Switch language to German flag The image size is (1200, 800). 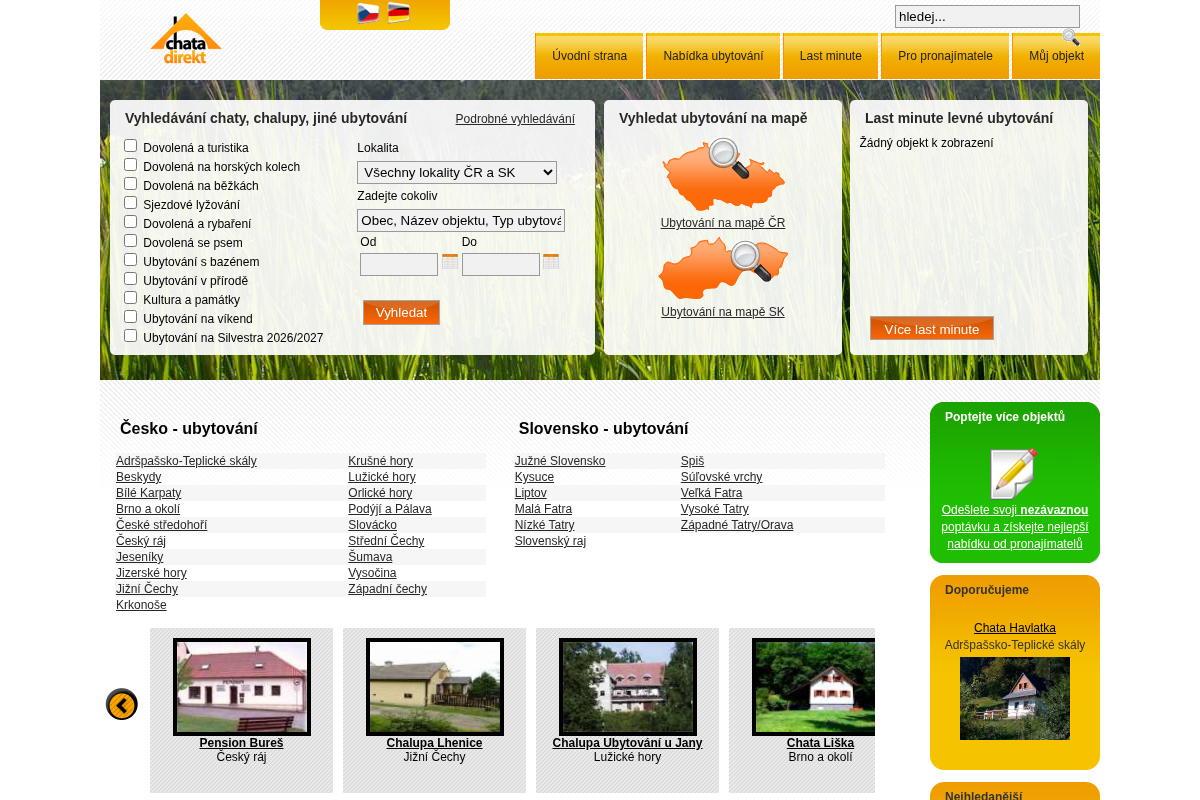pyautogui.click(x=399, y=13)
